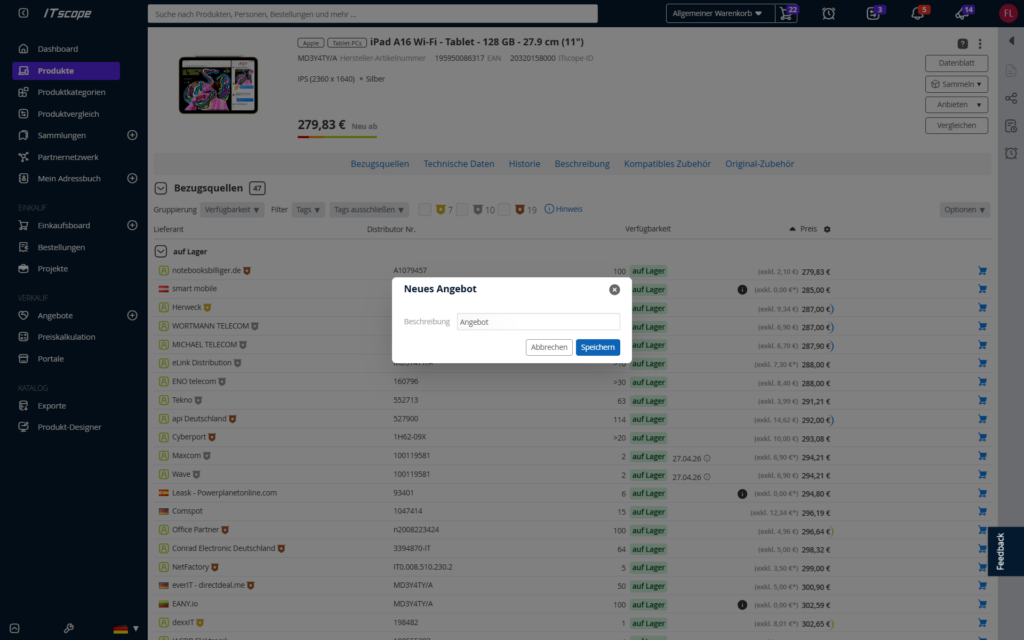Open the three-dot product menu
Screen dimensions: 1024x640
[980, 44]
